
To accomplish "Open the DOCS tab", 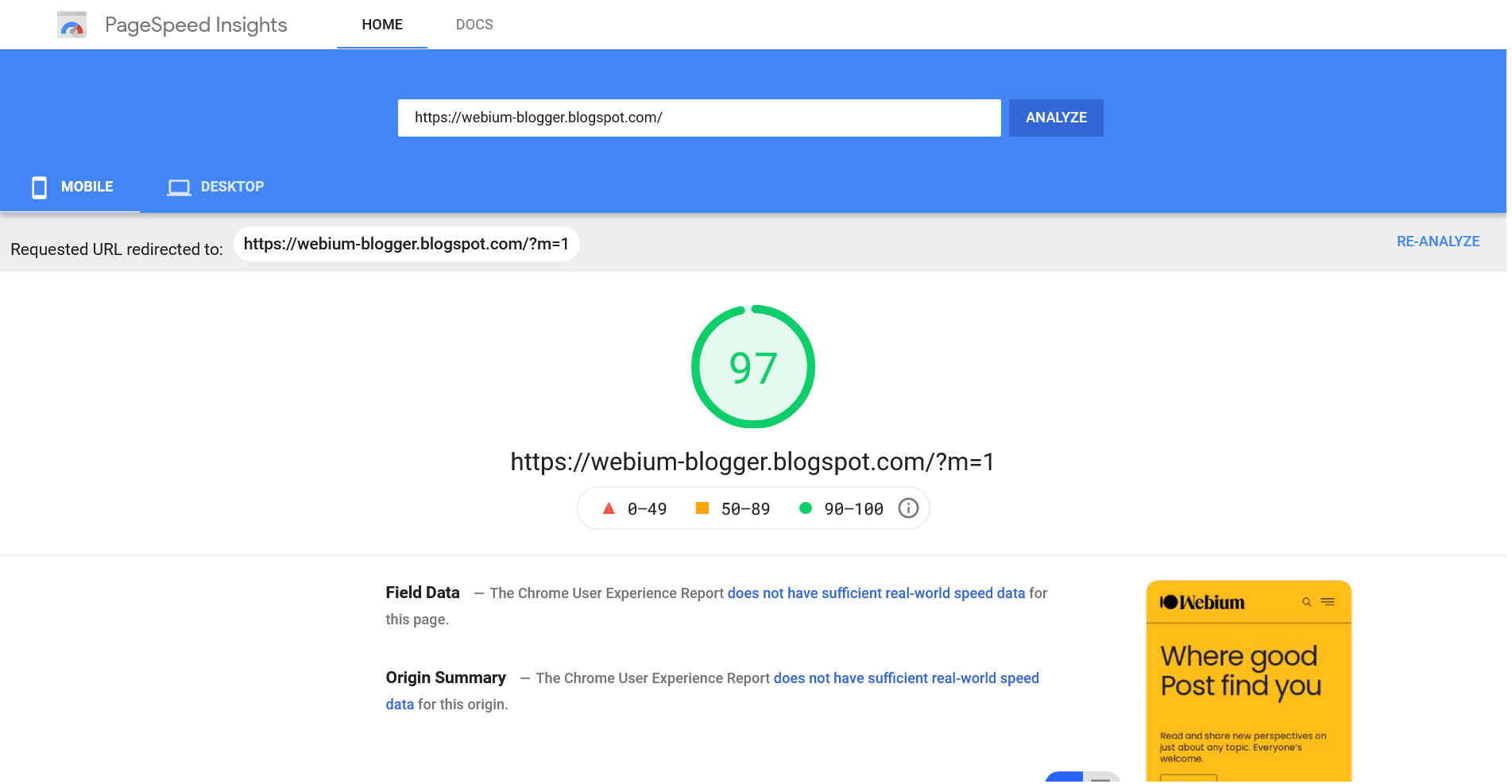I will (474, 25).
